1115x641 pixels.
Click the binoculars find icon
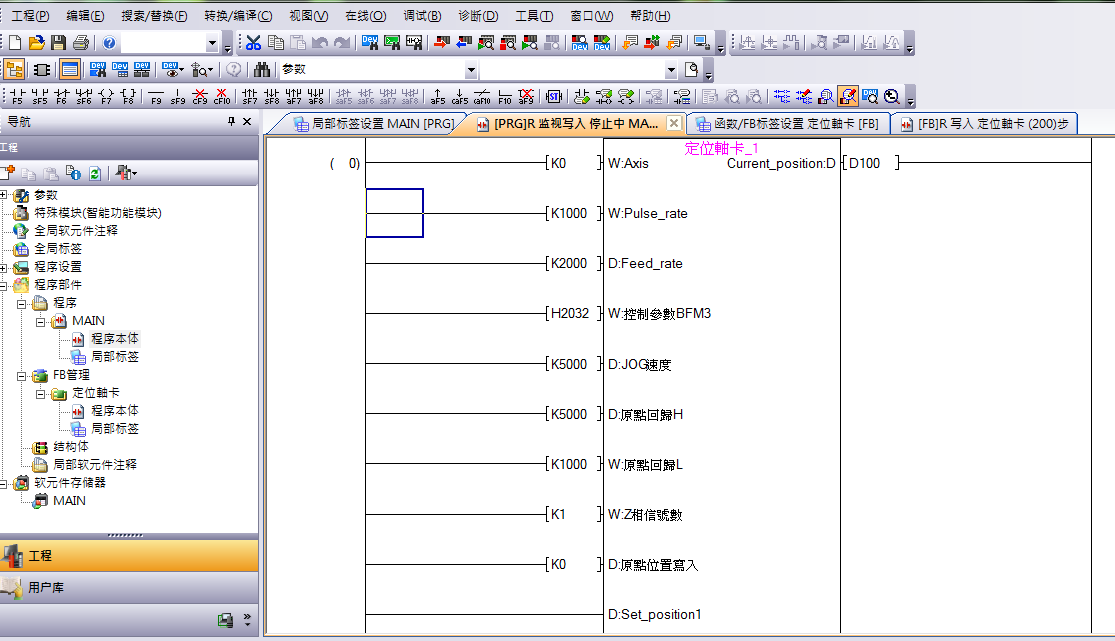click(262, 70)
